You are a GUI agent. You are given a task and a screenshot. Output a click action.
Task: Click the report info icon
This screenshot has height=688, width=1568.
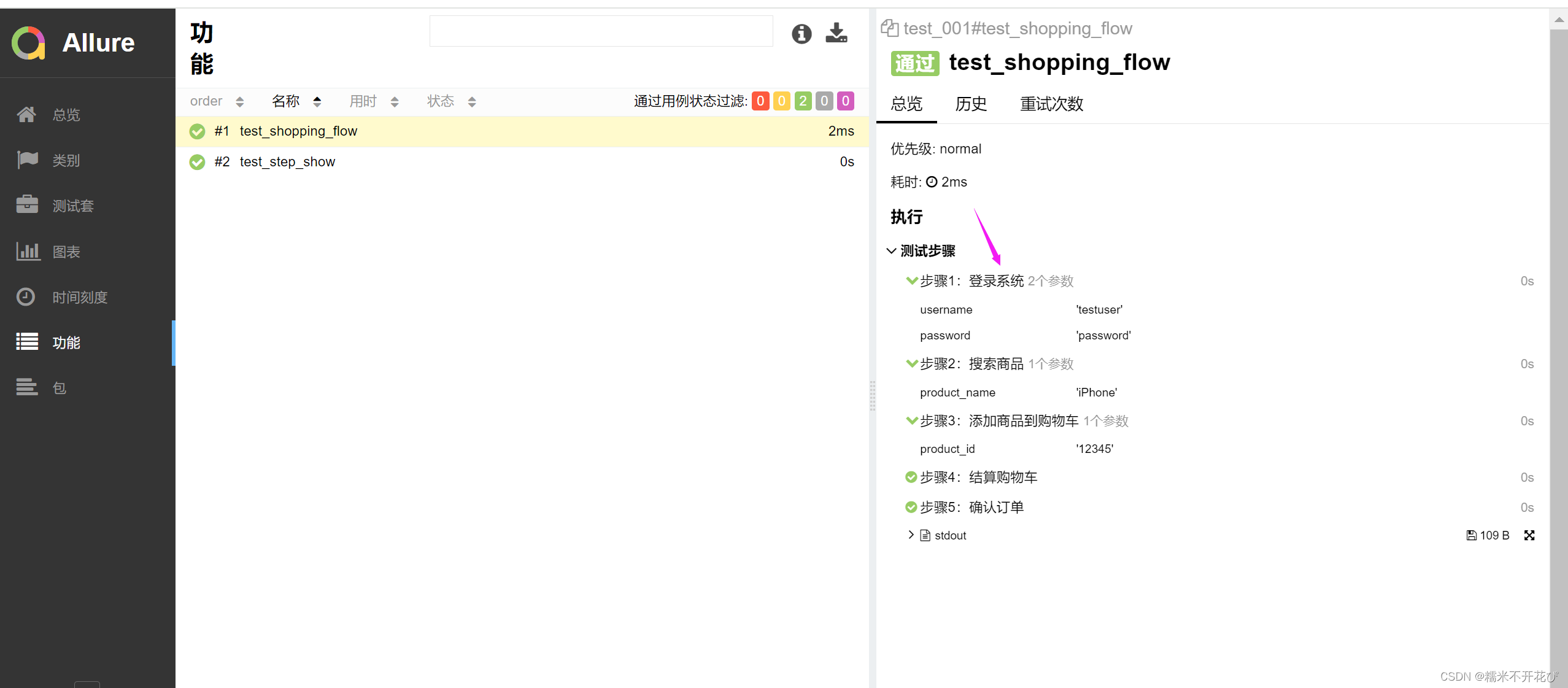[800, 34]
